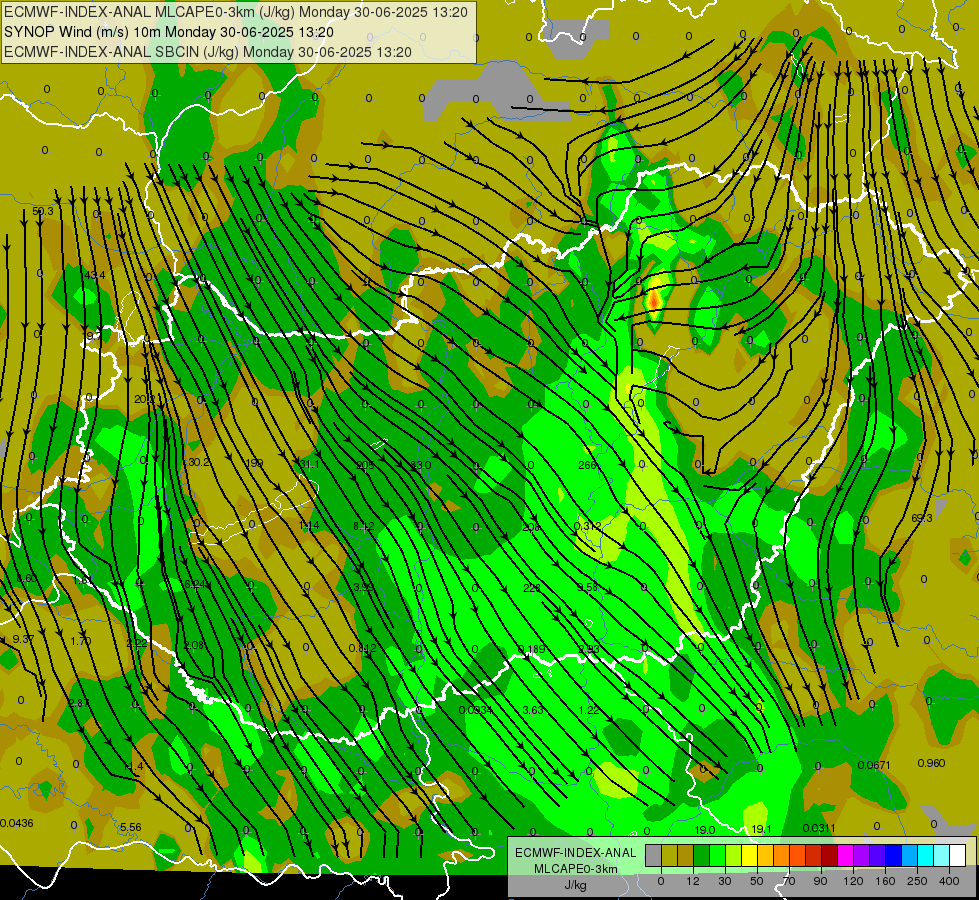This screenshot has width=979, height=900.
Task: Pick the pure yellow legend swatch
Action: pos(750,855)
